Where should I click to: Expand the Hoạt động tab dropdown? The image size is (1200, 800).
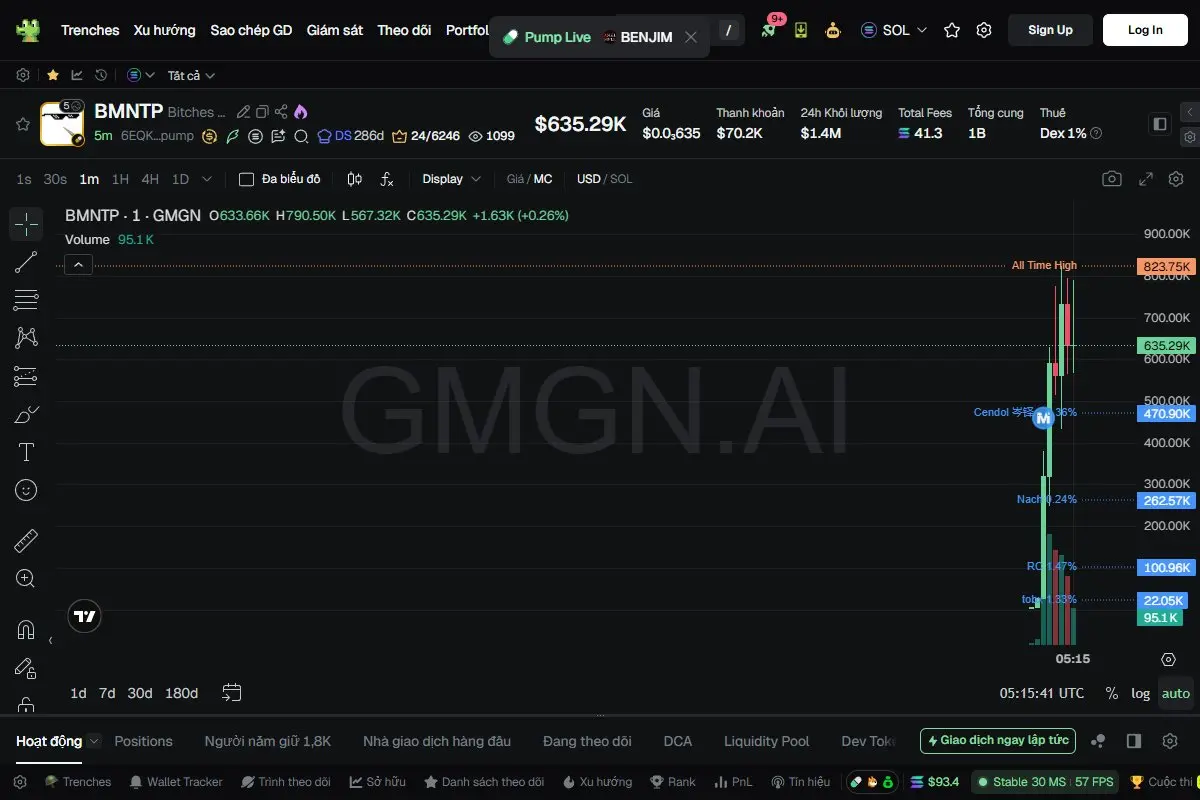pos(94,741)
